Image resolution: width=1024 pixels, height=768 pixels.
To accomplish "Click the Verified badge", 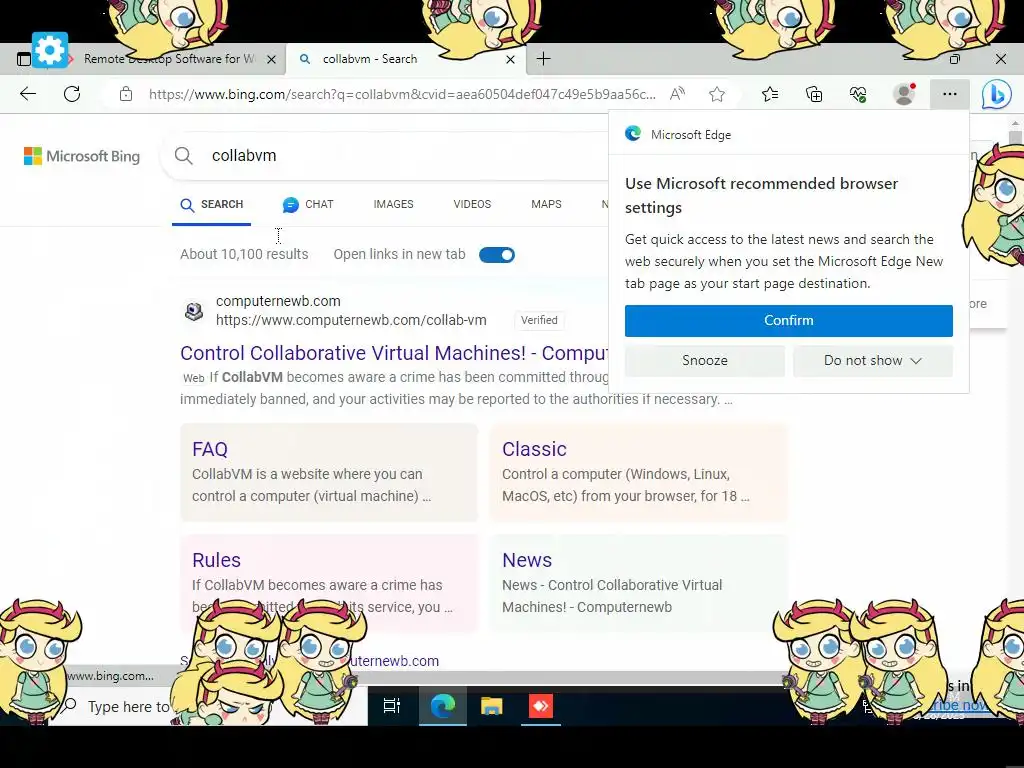I will tap(539, 320).
